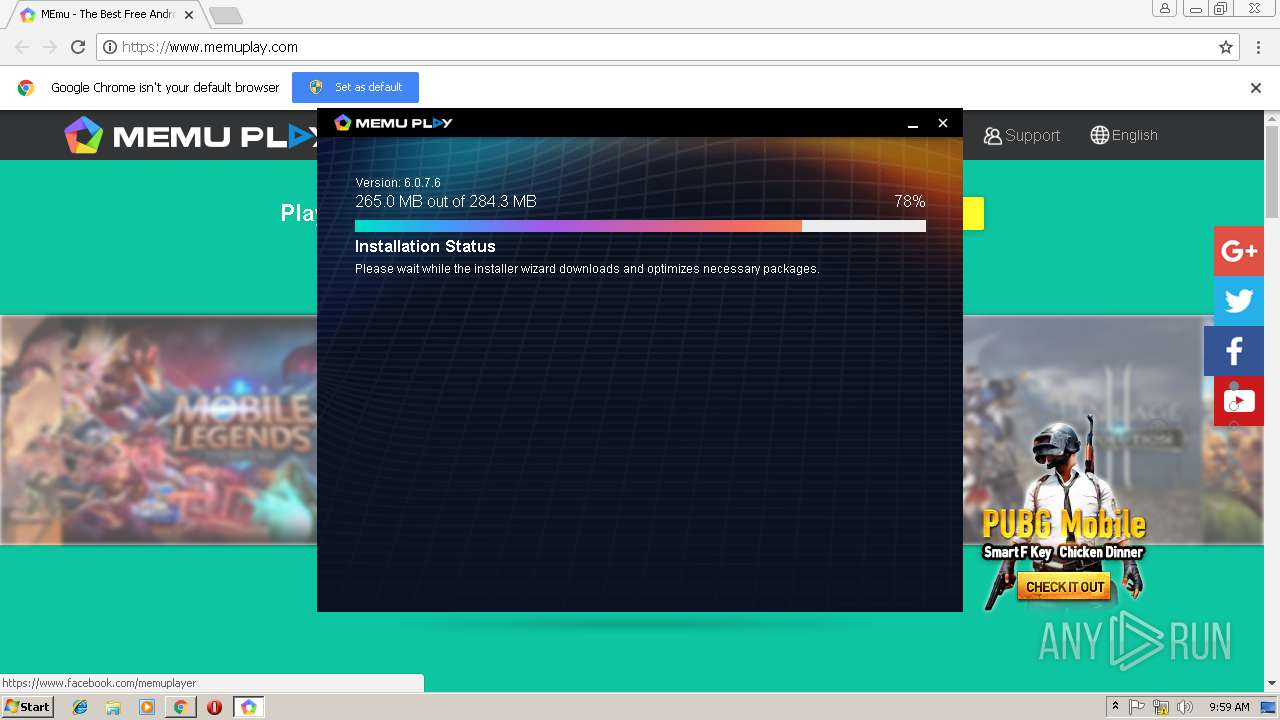
Task: Dismiss the default browser notification bar
Action: [1256, 88]
